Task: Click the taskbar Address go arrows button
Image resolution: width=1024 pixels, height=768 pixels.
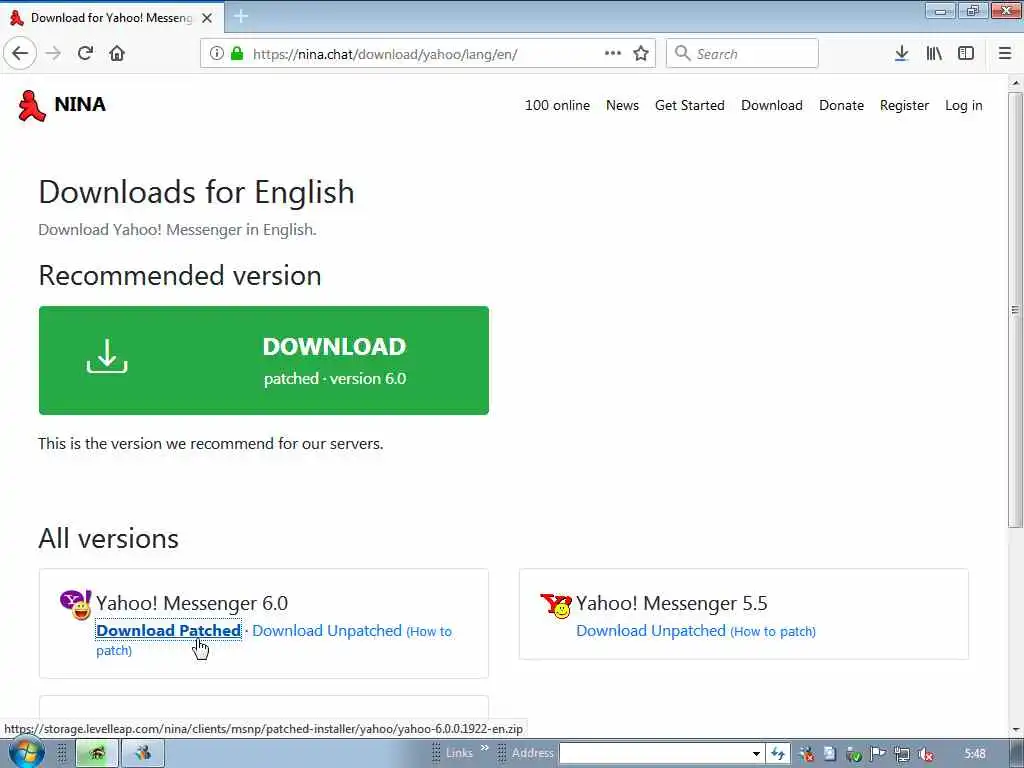Action: pyautogui.click(x=777, y=754)
